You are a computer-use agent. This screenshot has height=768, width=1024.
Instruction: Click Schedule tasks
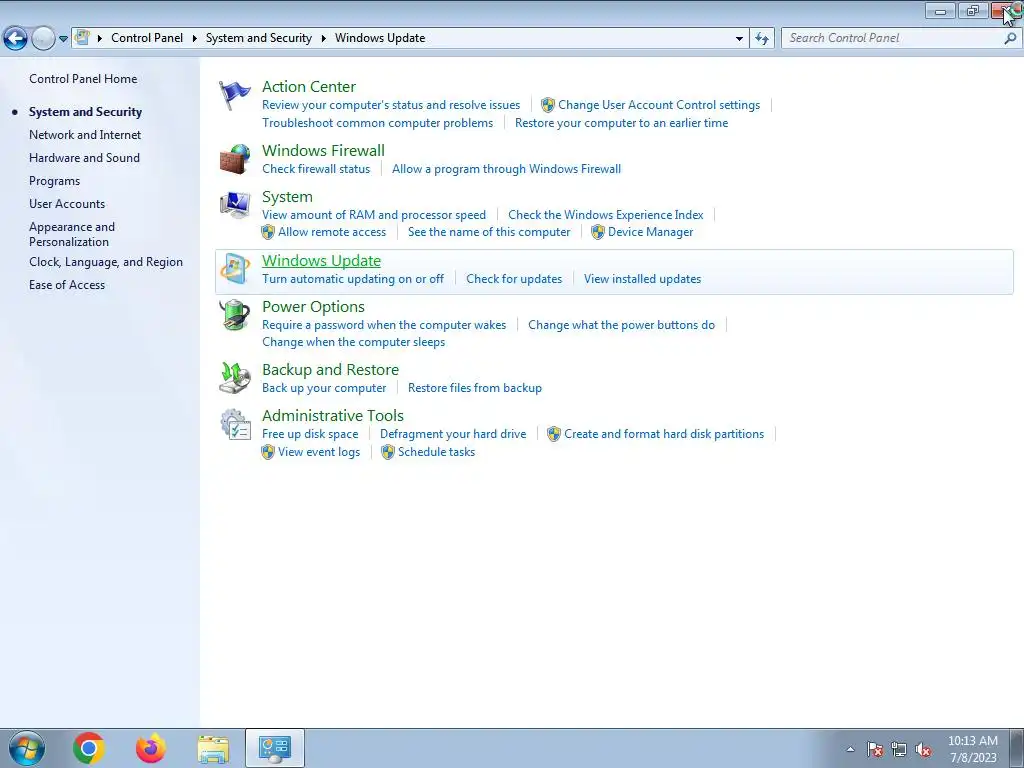pyautogui.click(x=436, y=452)
